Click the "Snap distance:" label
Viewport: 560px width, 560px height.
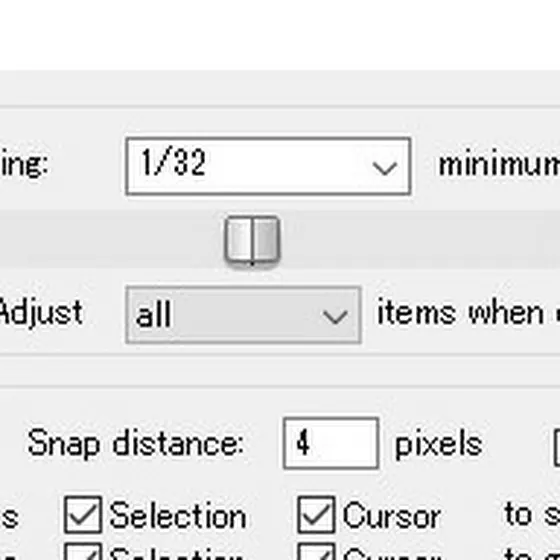136,443
